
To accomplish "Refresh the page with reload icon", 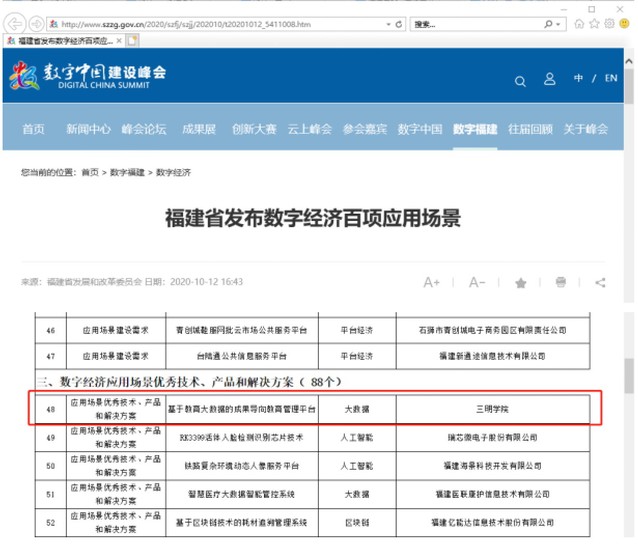I will coord(400,23).
